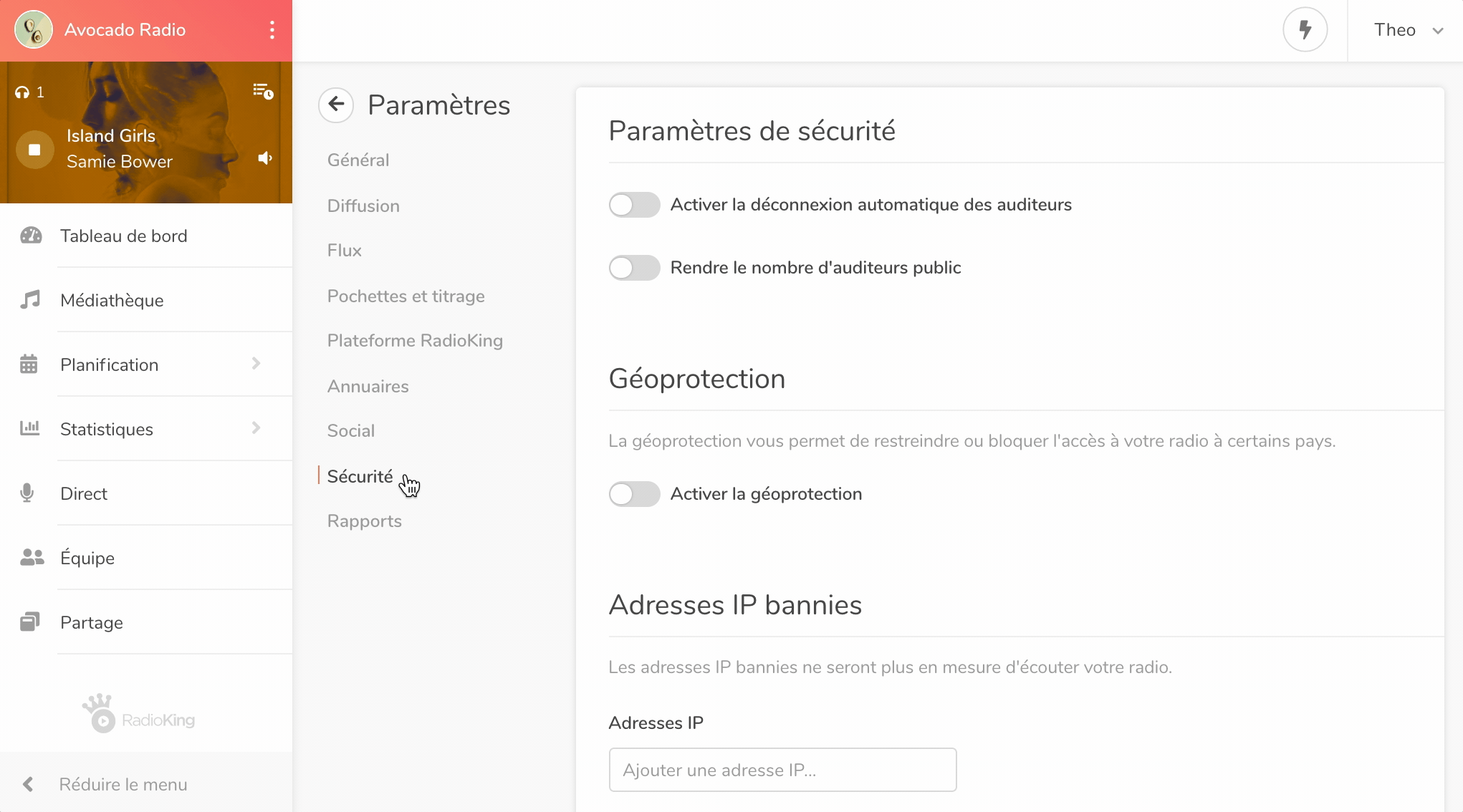This screenshot has width=1463, height=812.
Task: Enable Activer la géoprotection toggle
Action: (x=634, y=493)
